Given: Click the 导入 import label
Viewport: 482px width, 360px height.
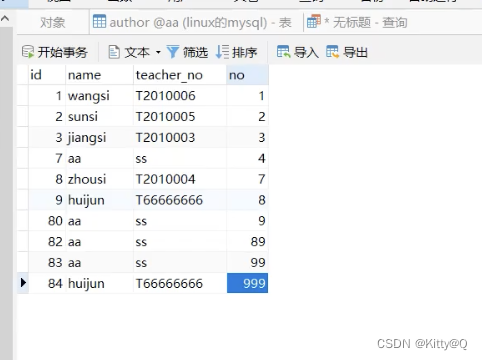Looking at the screenshot, I should pyautogui.click(x=306, y=53).
